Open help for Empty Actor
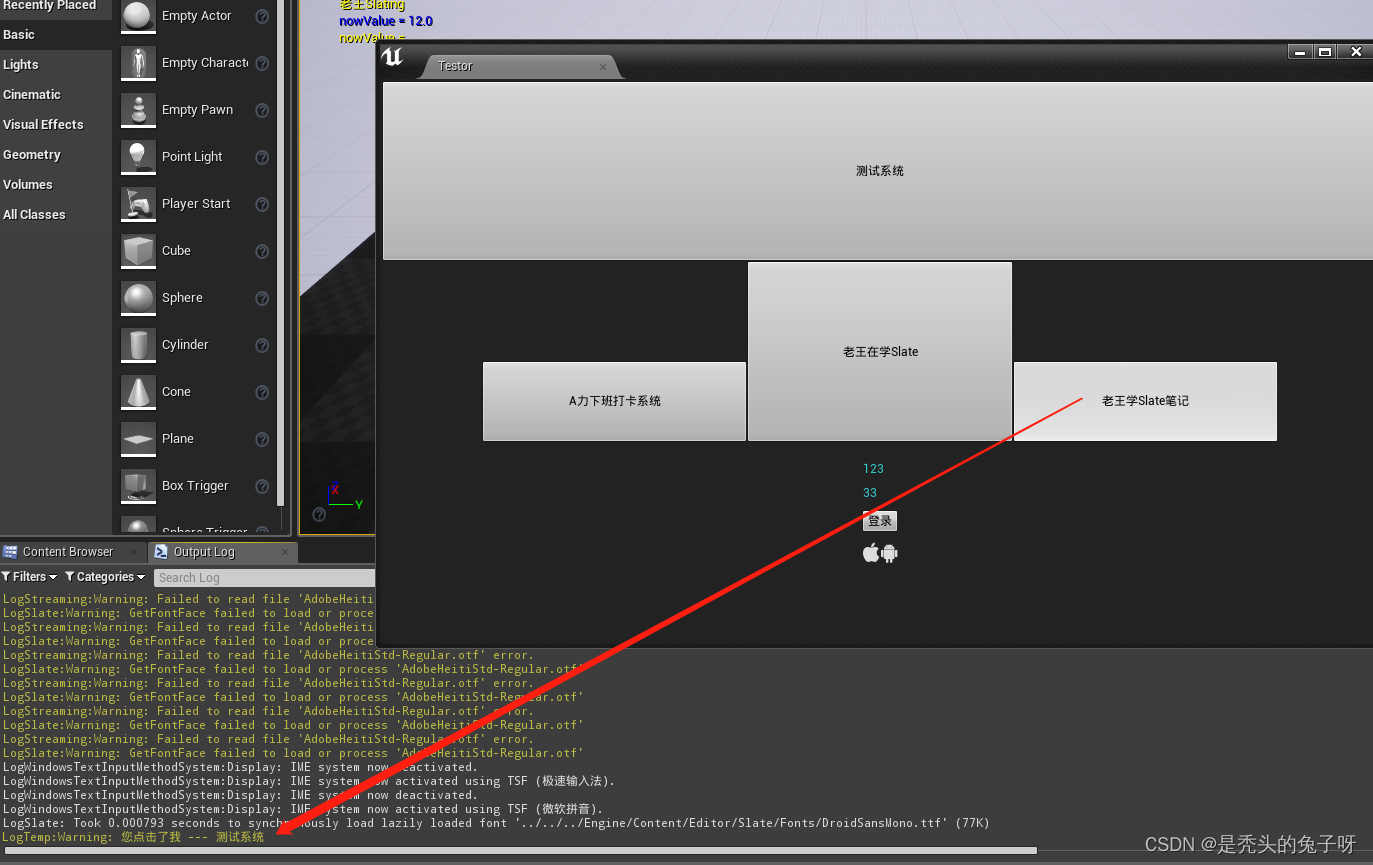1373x865 pixels. coord(262,16)
